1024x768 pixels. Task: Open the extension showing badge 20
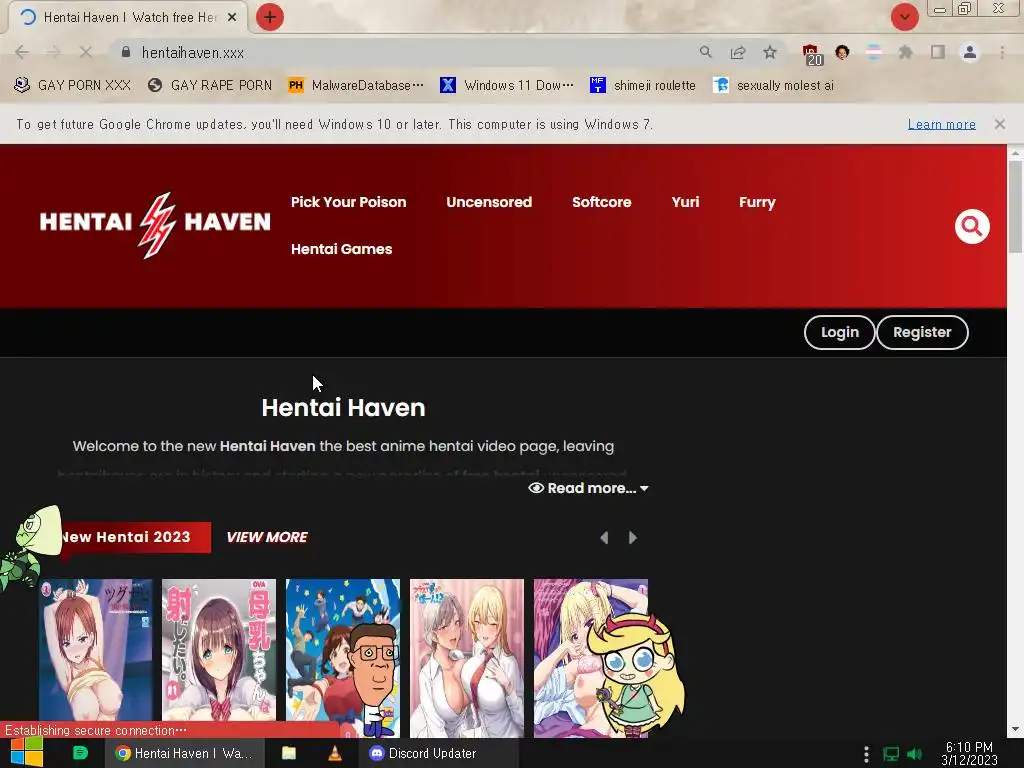coord(812,54)
